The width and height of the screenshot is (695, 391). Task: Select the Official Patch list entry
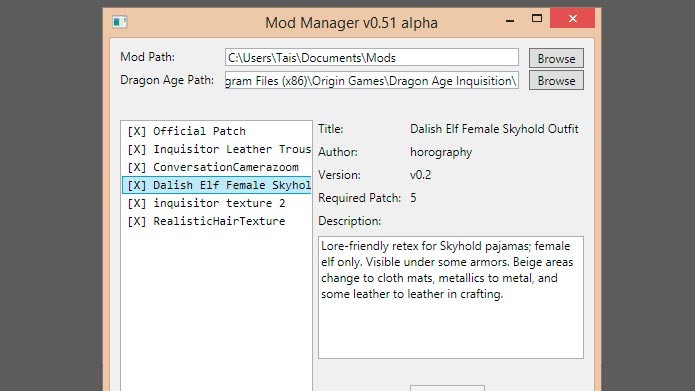click(217, 131)
